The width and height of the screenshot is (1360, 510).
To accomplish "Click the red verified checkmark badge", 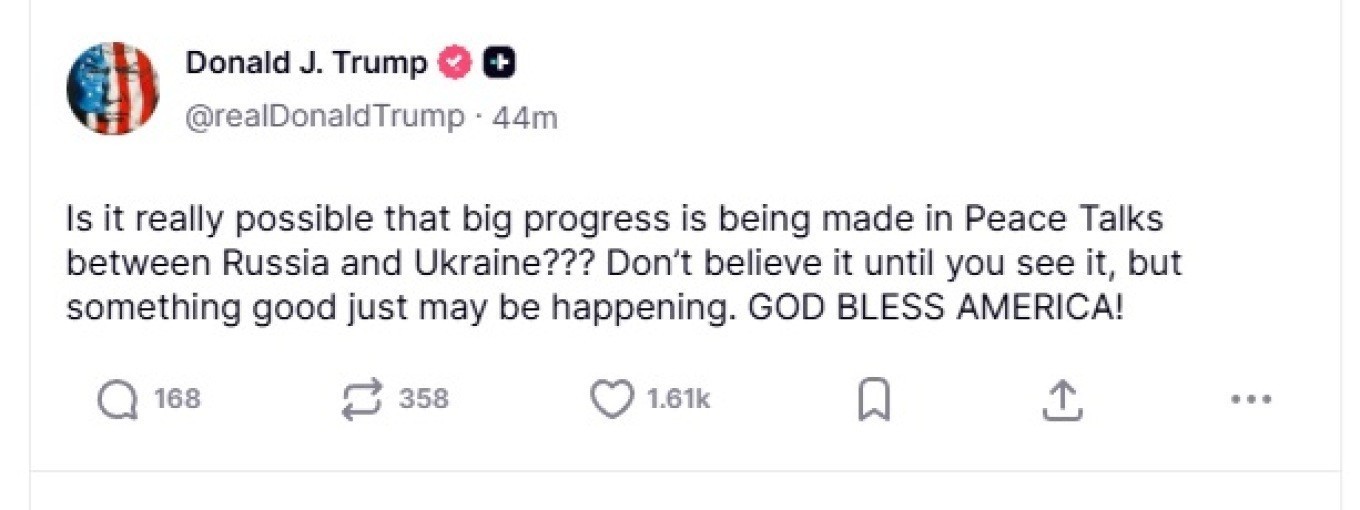I will 456,63.
